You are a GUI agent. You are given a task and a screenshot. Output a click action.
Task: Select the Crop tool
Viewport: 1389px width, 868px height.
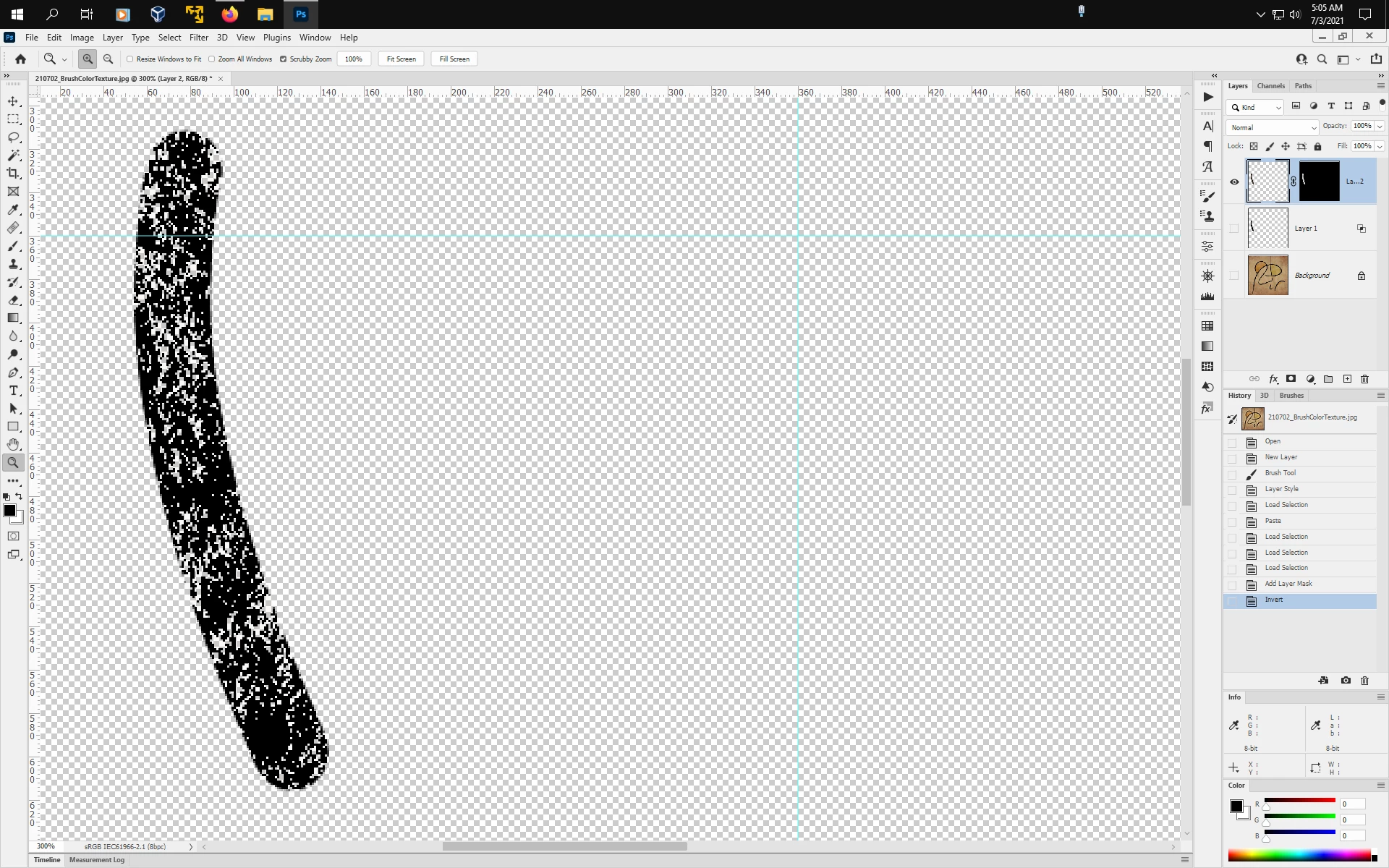pyautogui.click(x=13, y=174)
